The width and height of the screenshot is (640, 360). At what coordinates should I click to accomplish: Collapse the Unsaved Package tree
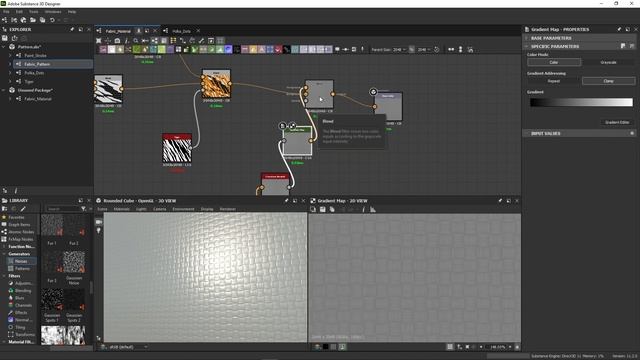click(4, 90)
